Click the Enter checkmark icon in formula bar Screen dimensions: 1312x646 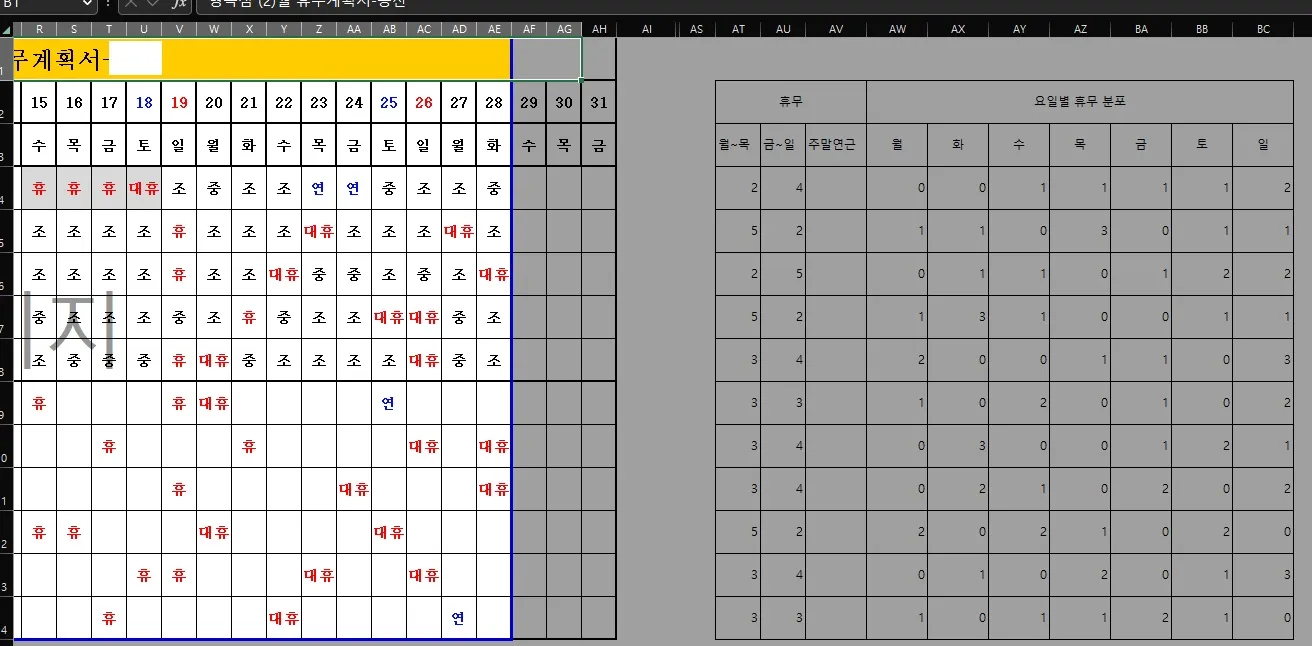155,4
